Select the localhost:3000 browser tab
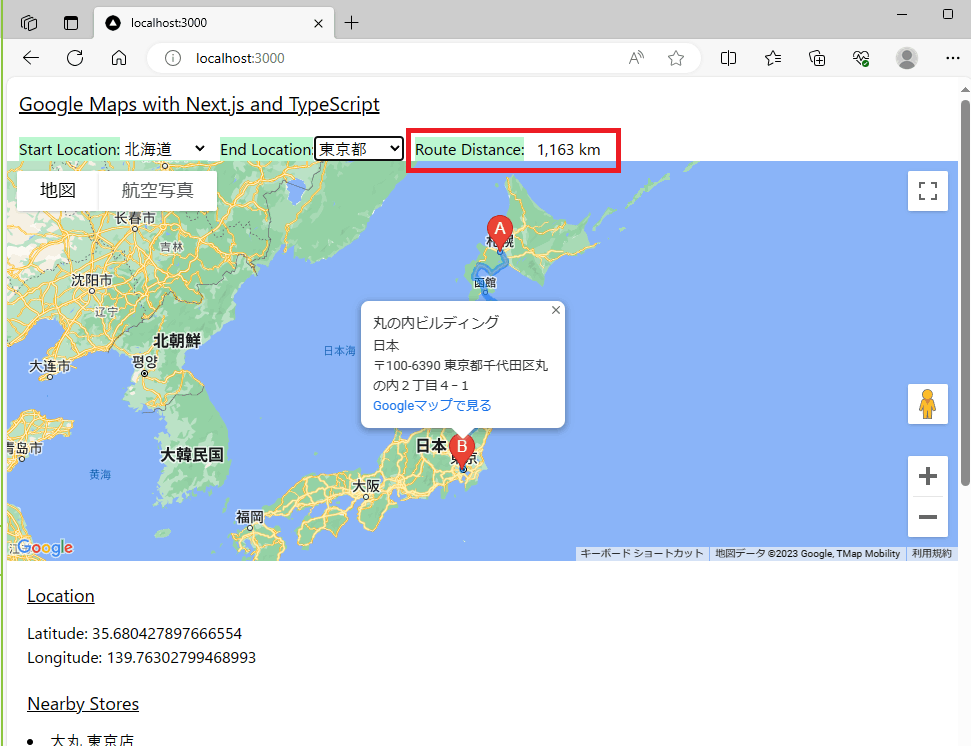This screenshot has height=746, width=971. [x=214, y=23]
